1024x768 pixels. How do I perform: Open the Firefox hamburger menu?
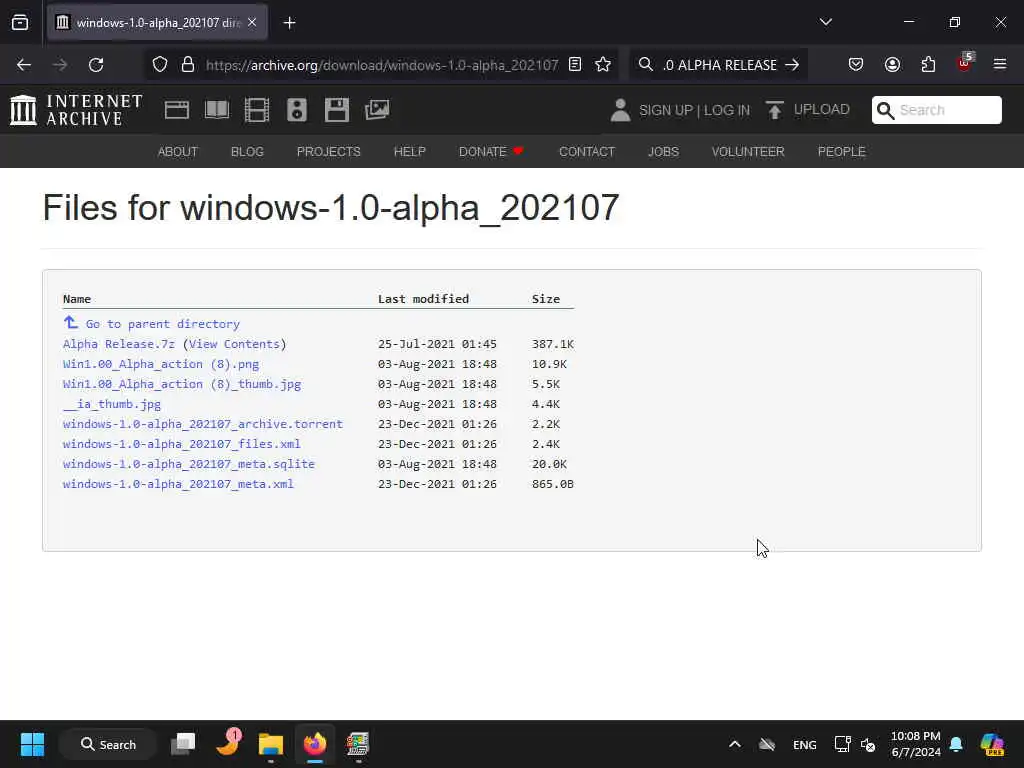coord(1000,65)
